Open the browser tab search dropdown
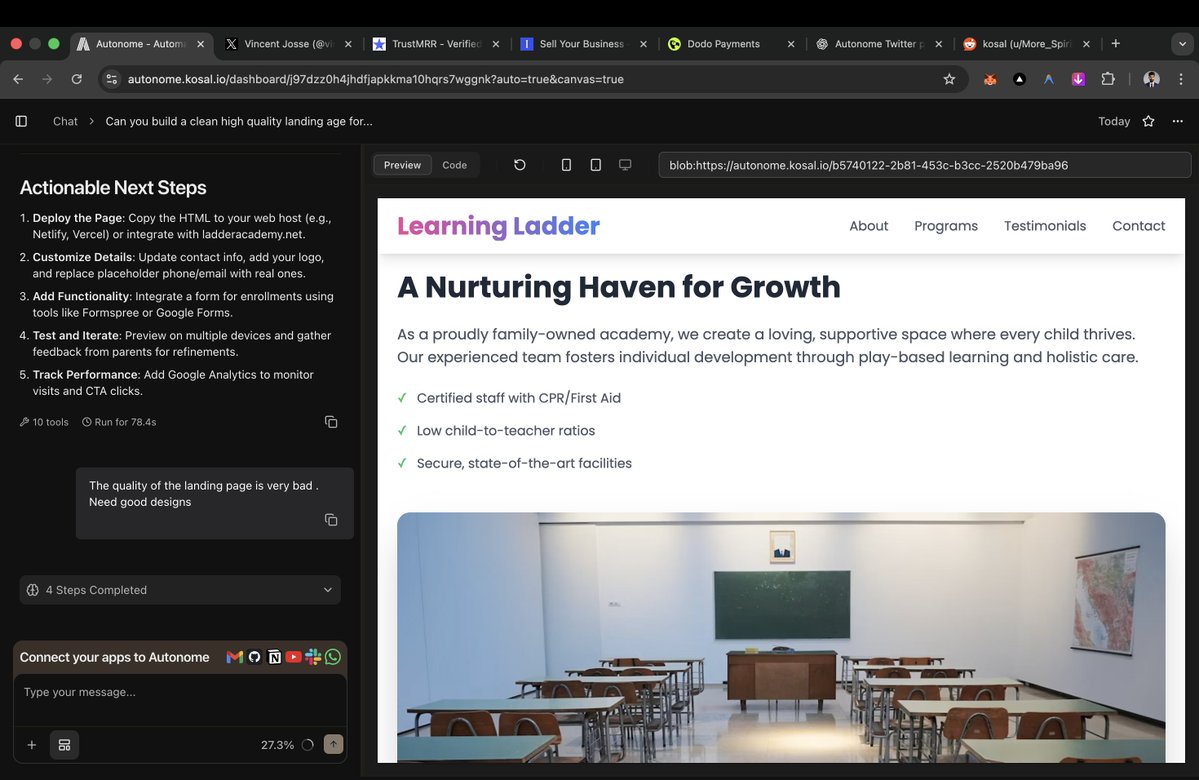Image resolution: width=1199 pixels, height=780 pixels. coord(1182,43)
